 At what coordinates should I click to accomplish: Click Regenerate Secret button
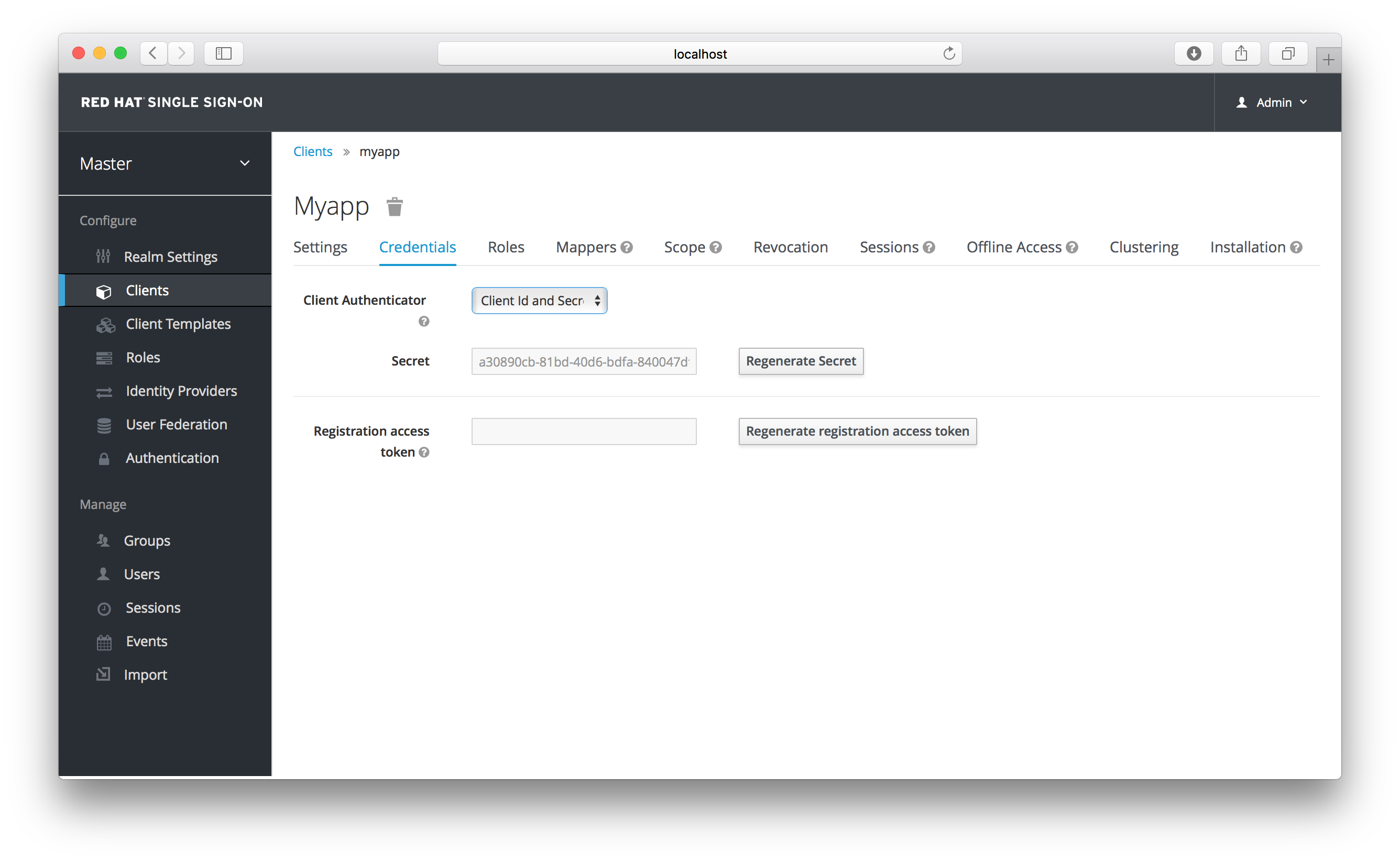pyautogui.click(x=801, y=361)
